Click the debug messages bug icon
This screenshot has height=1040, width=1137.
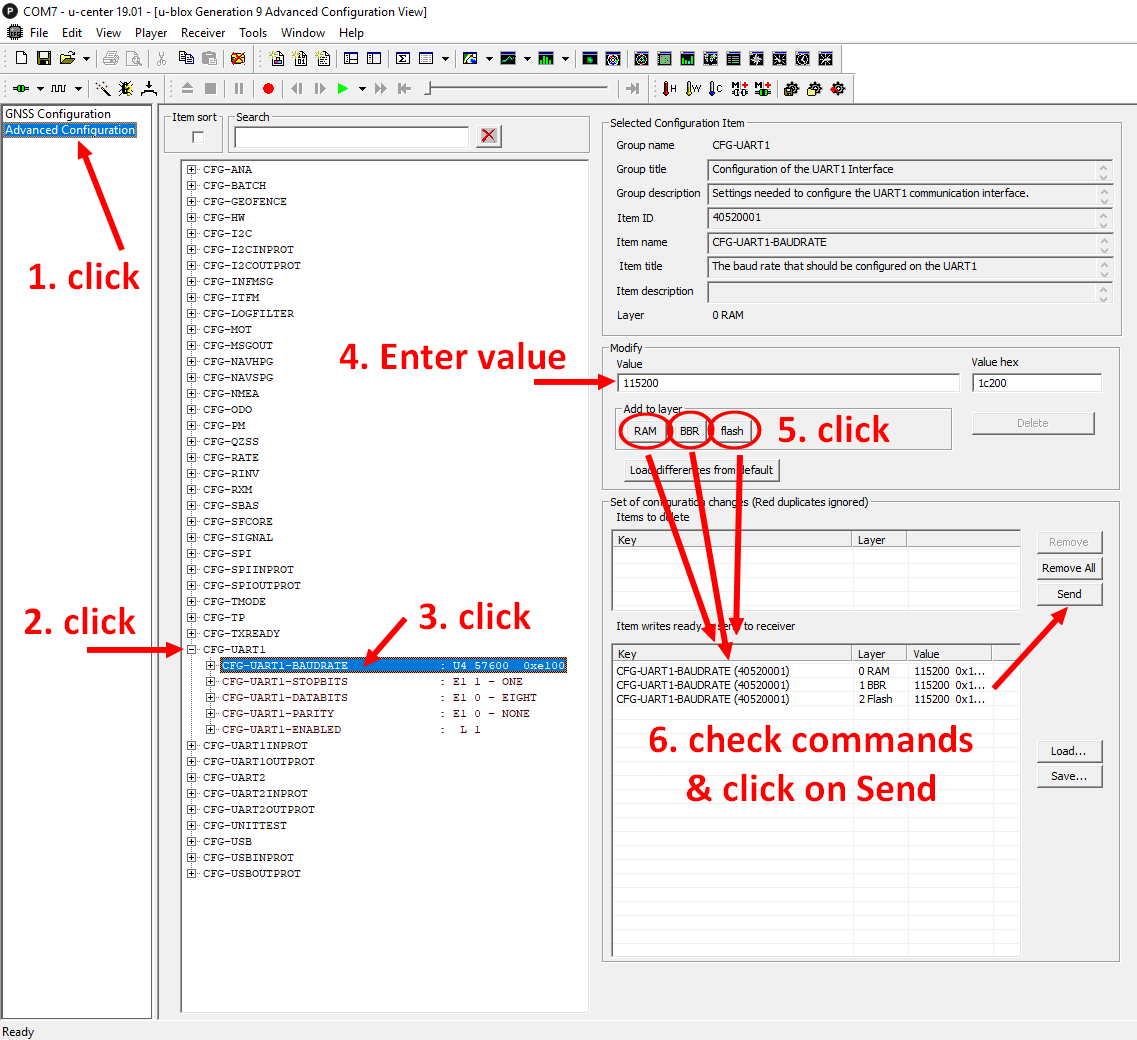pos(125,88)
